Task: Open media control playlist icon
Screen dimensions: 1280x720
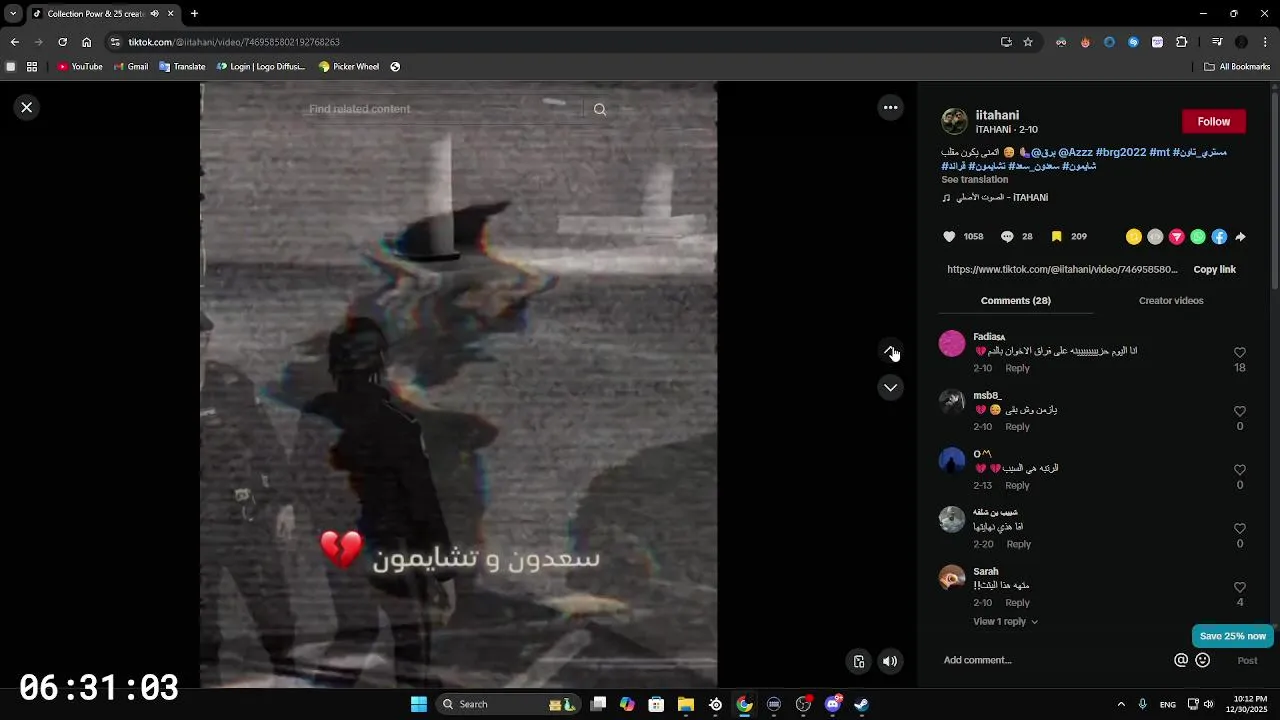Action: click(1217, 42)
